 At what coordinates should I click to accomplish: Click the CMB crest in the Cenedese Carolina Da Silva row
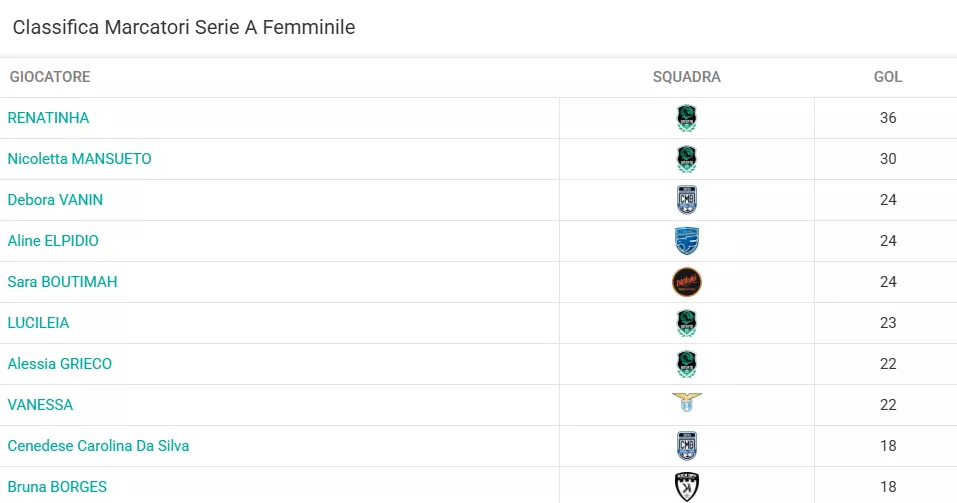click(x=687, y=446)
